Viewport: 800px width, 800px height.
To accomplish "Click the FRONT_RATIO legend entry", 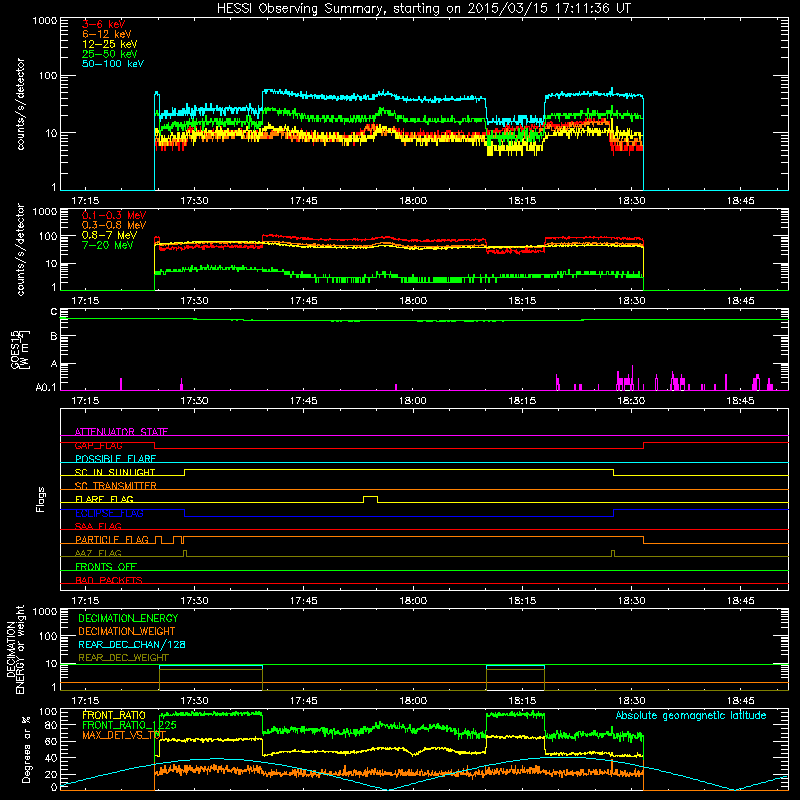I will (114, 715).
